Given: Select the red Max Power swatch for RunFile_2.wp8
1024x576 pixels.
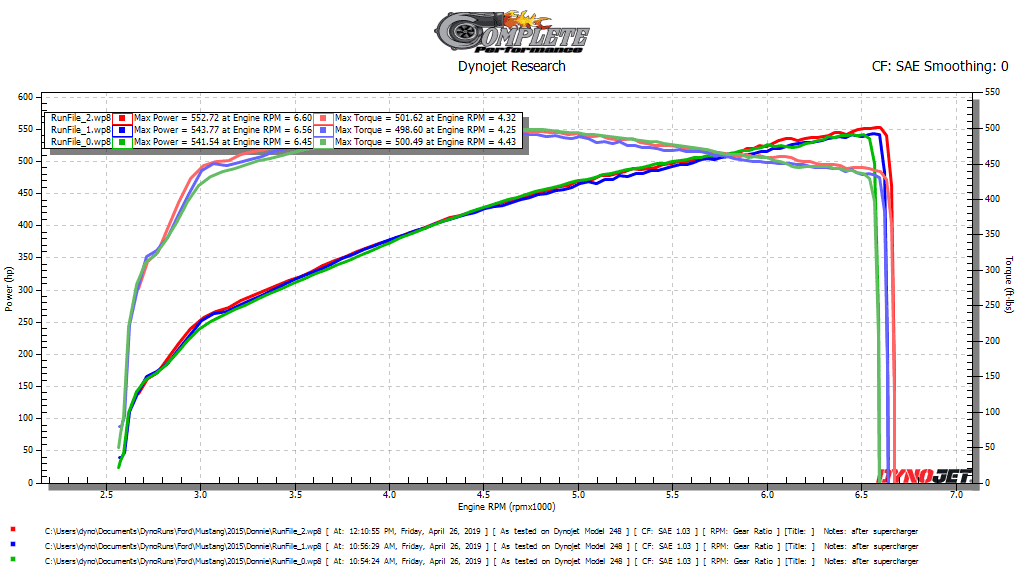Looking at the screenshot, I should pyautogui.click(x=122, y=118).
